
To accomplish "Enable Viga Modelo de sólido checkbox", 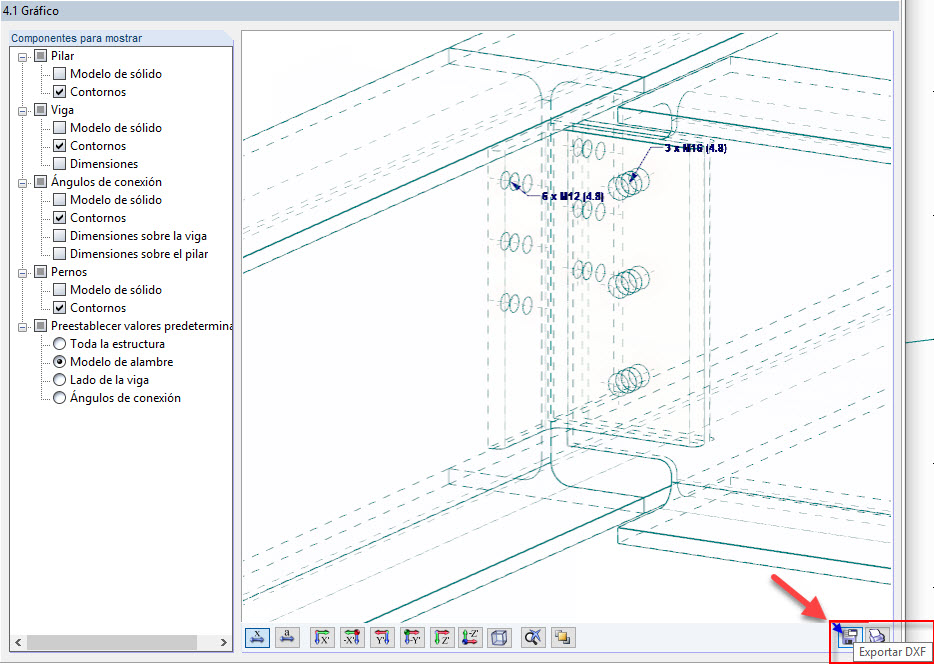I will [x=59, y=128].
